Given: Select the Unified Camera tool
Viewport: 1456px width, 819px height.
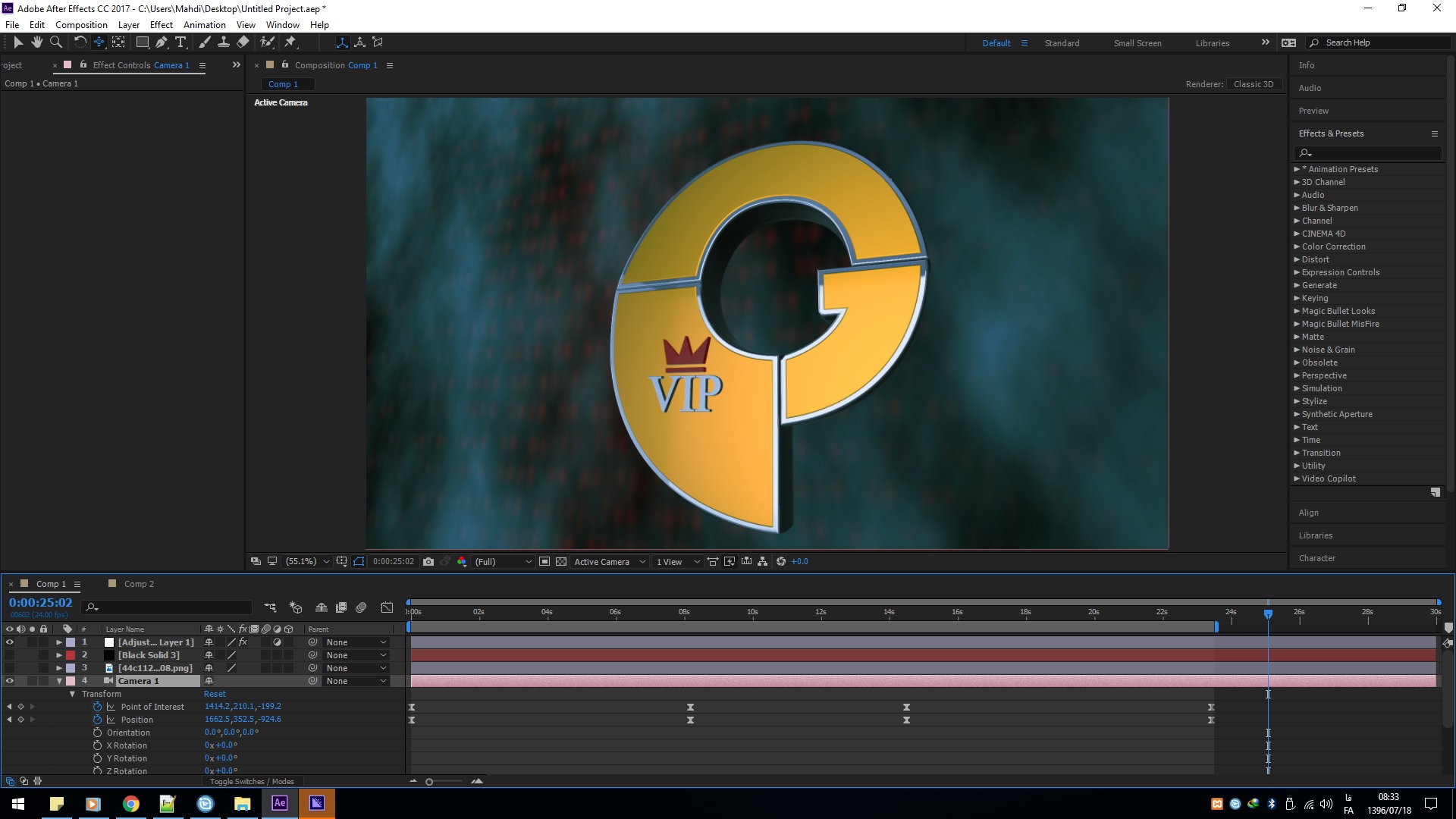Looking at the screenshot, I should (99, 42).
